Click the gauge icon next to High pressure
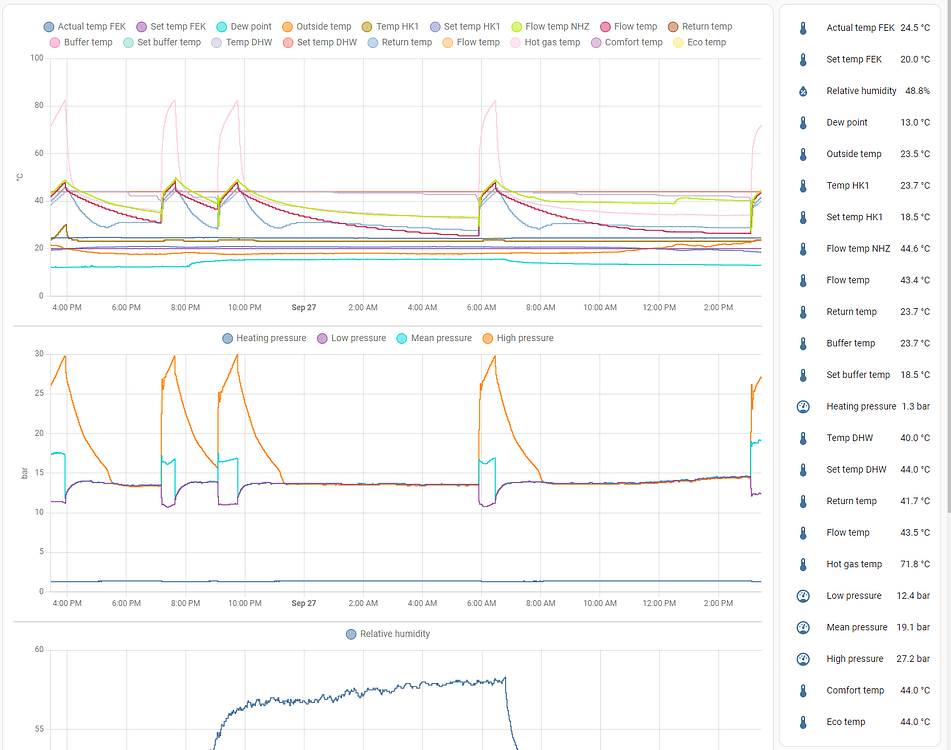Screen dimensions: 951x750 coord(802,658)
